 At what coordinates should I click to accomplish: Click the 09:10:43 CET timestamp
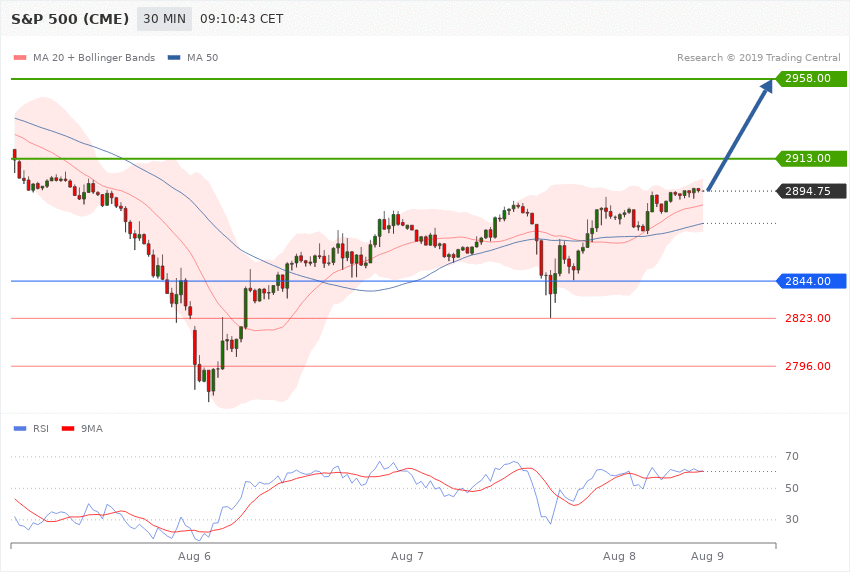242,19
